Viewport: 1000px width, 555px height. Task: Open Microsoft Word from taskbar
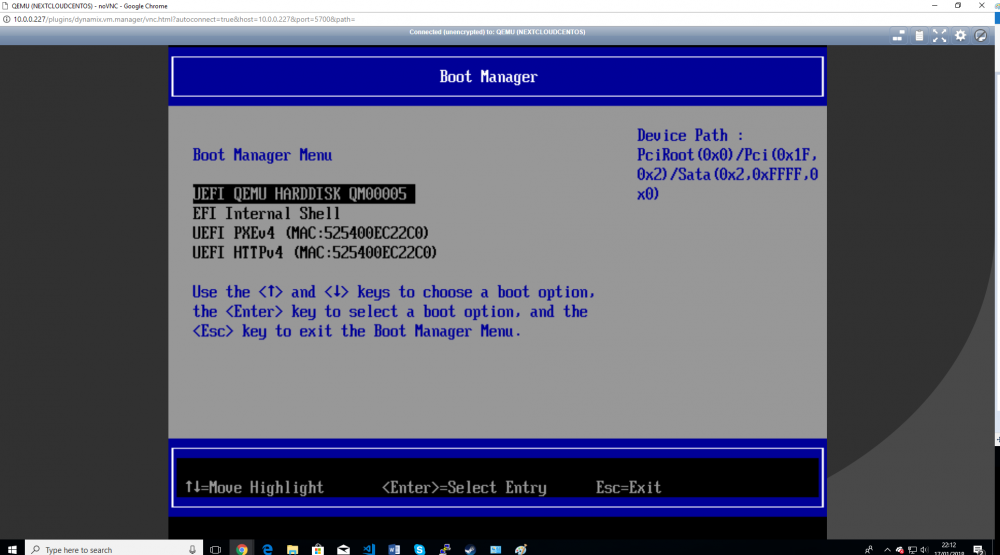pos(394,549)
